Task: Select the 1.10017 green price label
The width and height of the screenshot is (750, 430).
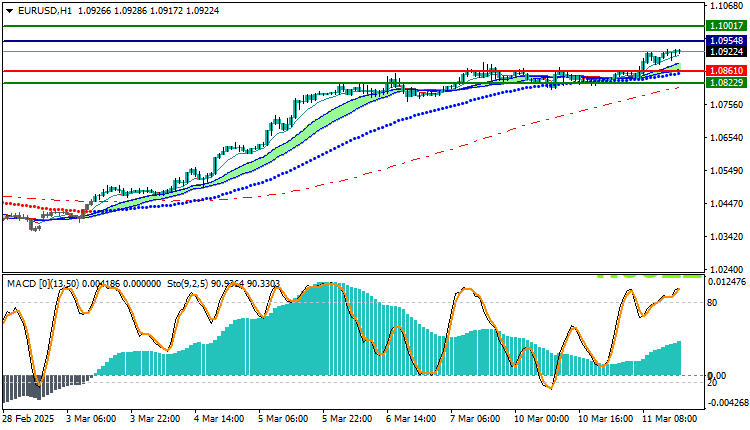Action: click(x=727, y=26)
